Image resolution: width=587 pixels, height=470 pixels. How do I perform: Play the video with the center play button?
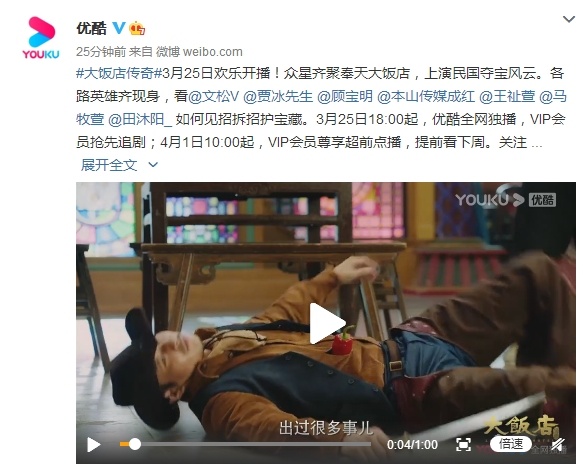click(x=326, y=323)
